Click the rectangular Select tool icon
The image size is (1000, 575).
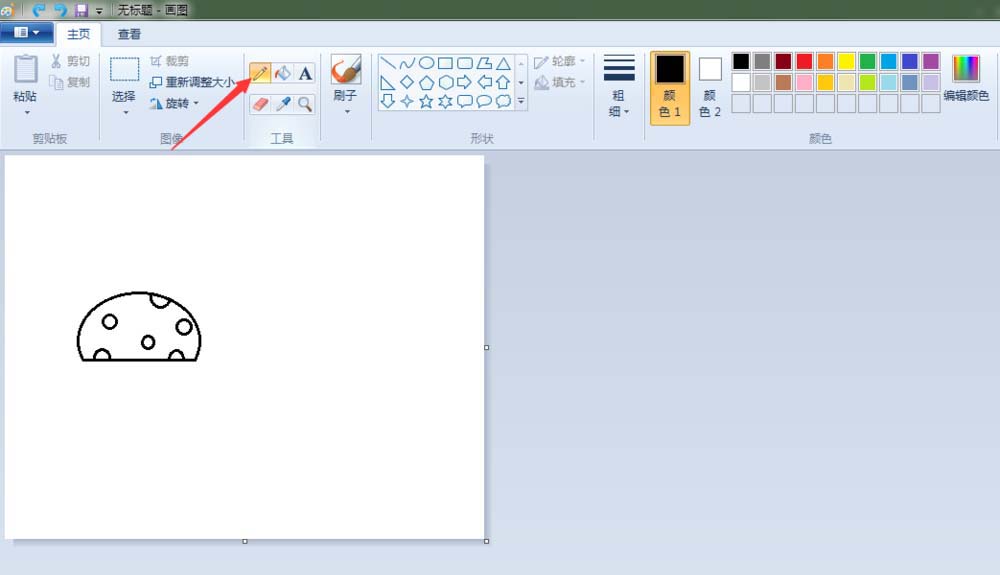pyautogui.click(x=124, y=69)
